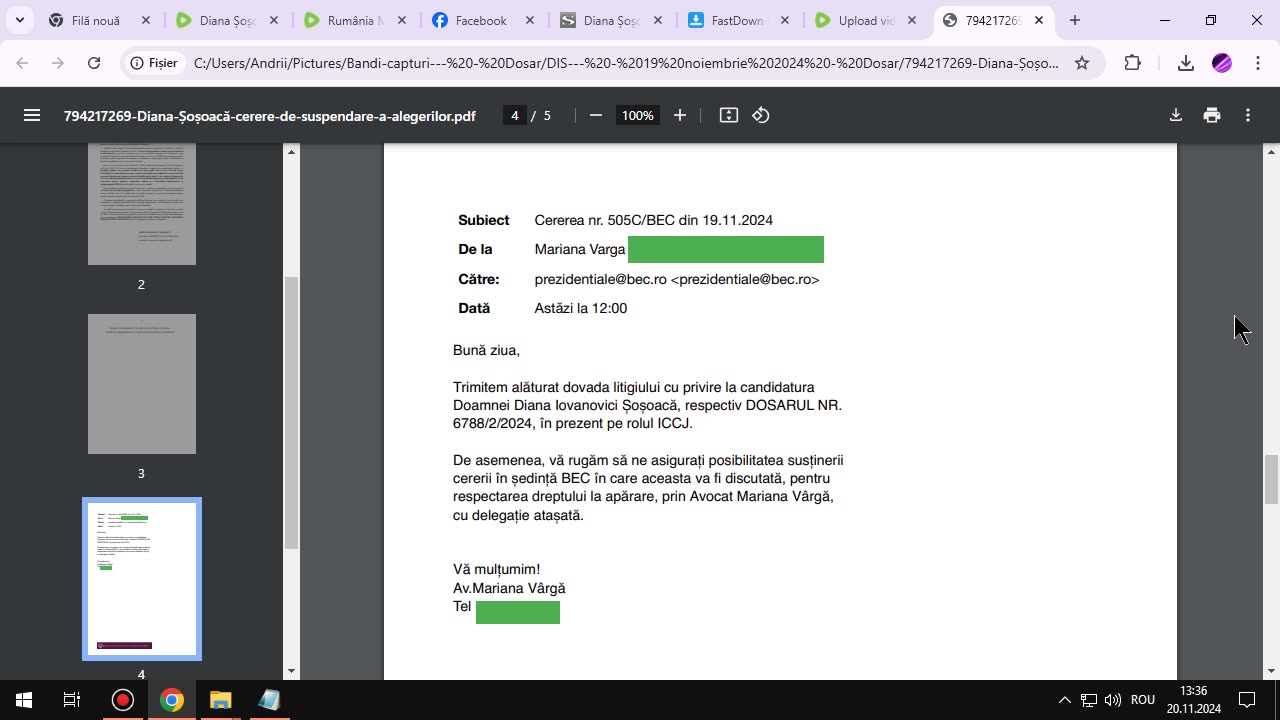This screenshot has width=1280, height=720.
Task: Open the volume tray icon
Action: tap(1112, 700)
